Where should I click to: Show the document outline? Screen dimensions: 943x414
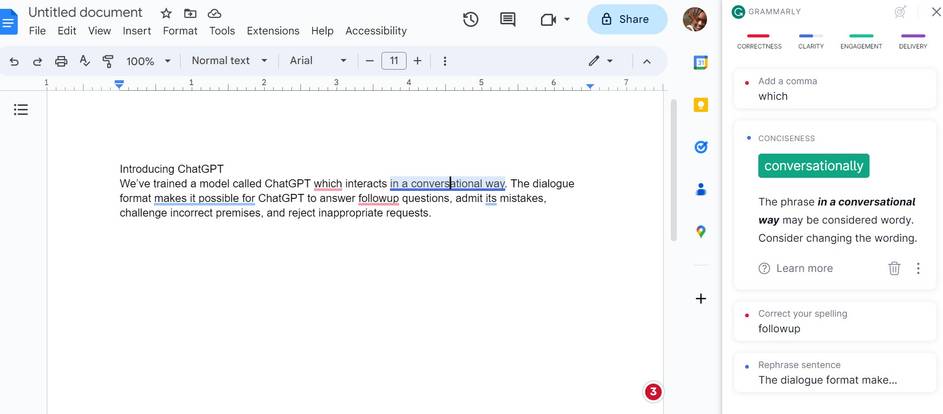[x=20, y=109]
